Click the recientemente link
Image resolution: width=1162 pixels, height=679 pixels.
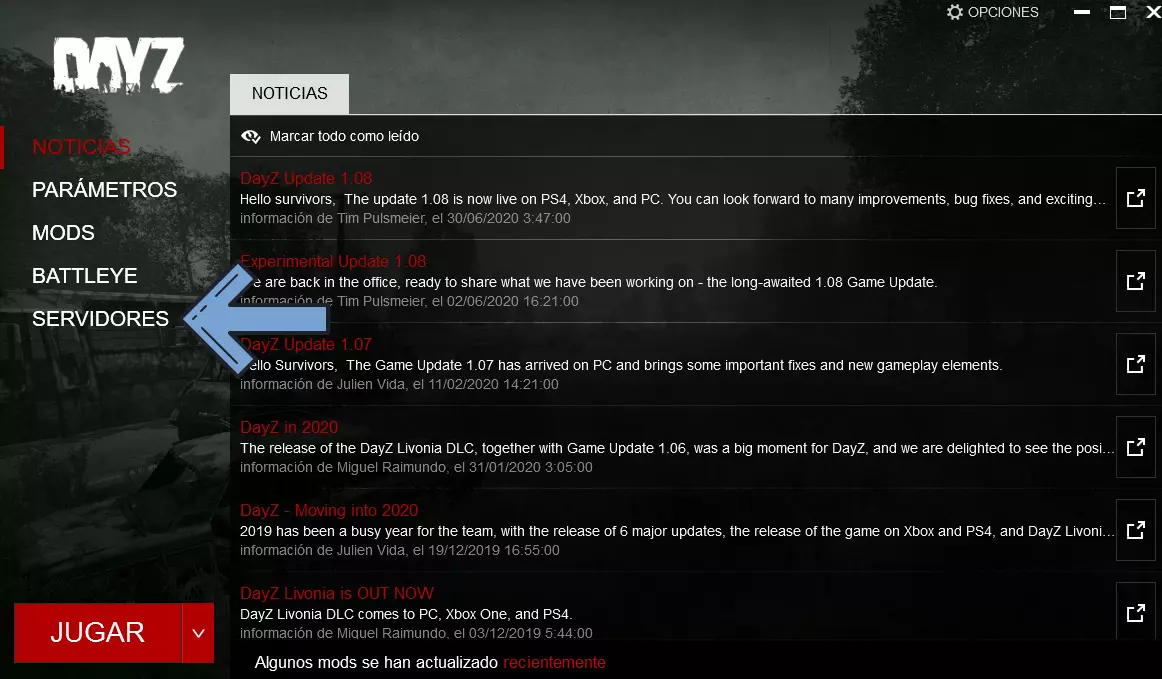[x=554, y=663]
